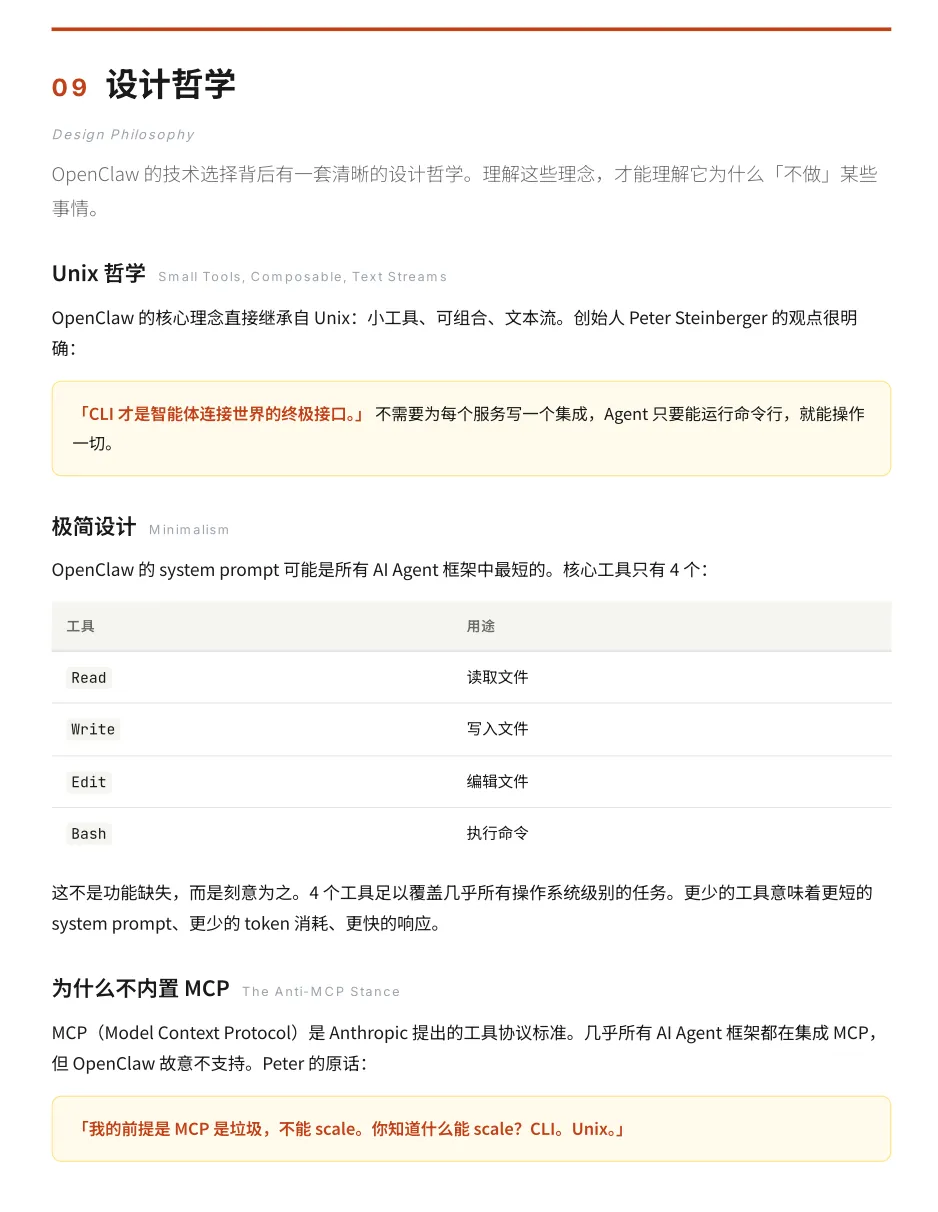
Task: Select the Read table cell
Action: [88, 678]
